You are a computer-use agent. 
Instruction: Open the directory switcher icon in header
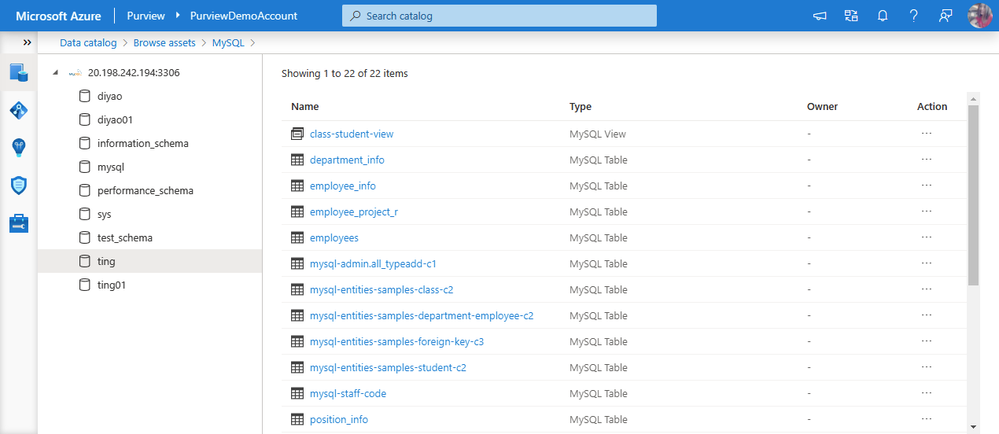(x=851, y=16)
